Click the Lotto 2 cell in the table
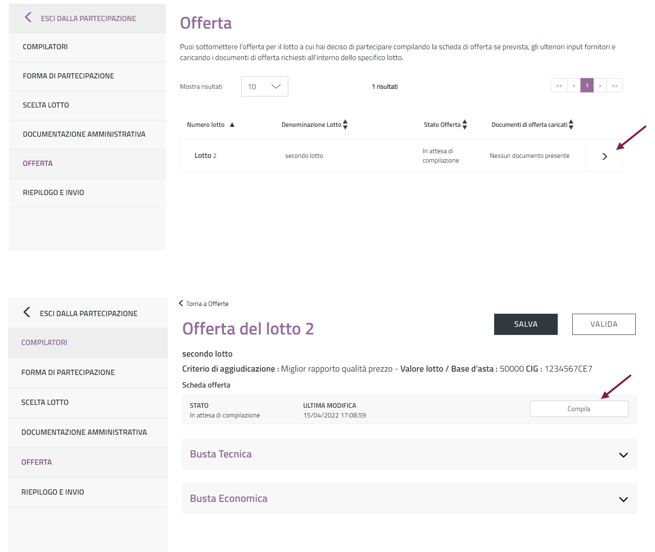The height and width of the screenshot is (552, 655). (205, 156)
